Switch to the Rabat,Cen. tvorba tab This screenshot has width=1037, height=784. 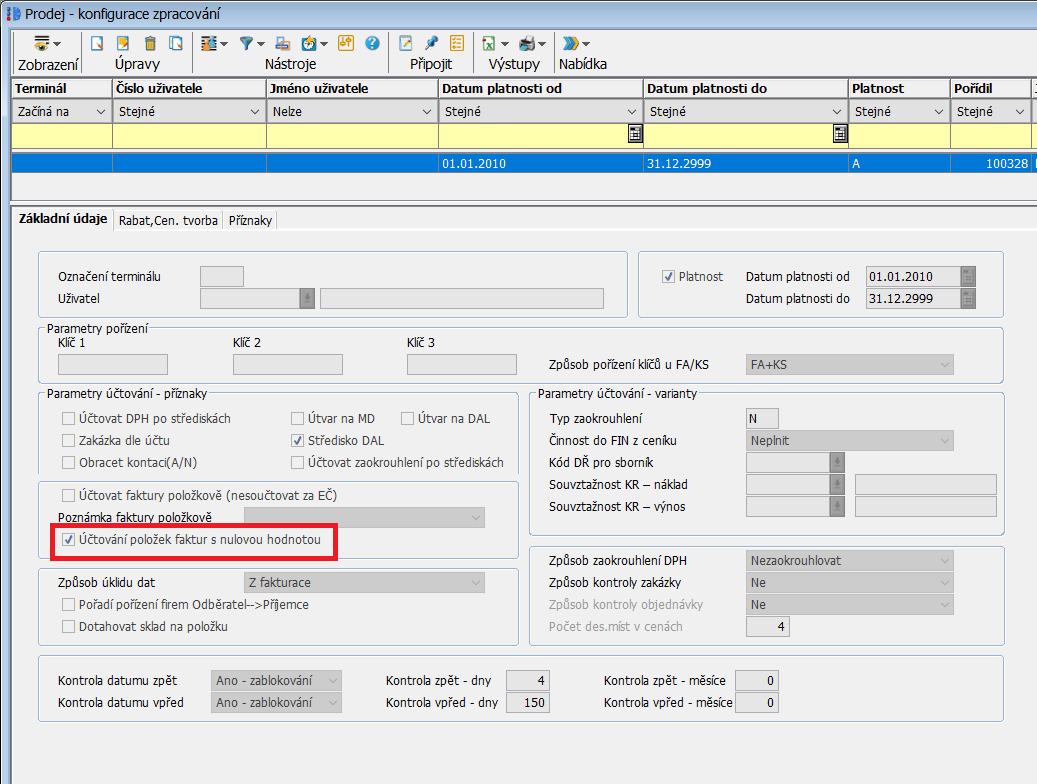tap(168, 221)
